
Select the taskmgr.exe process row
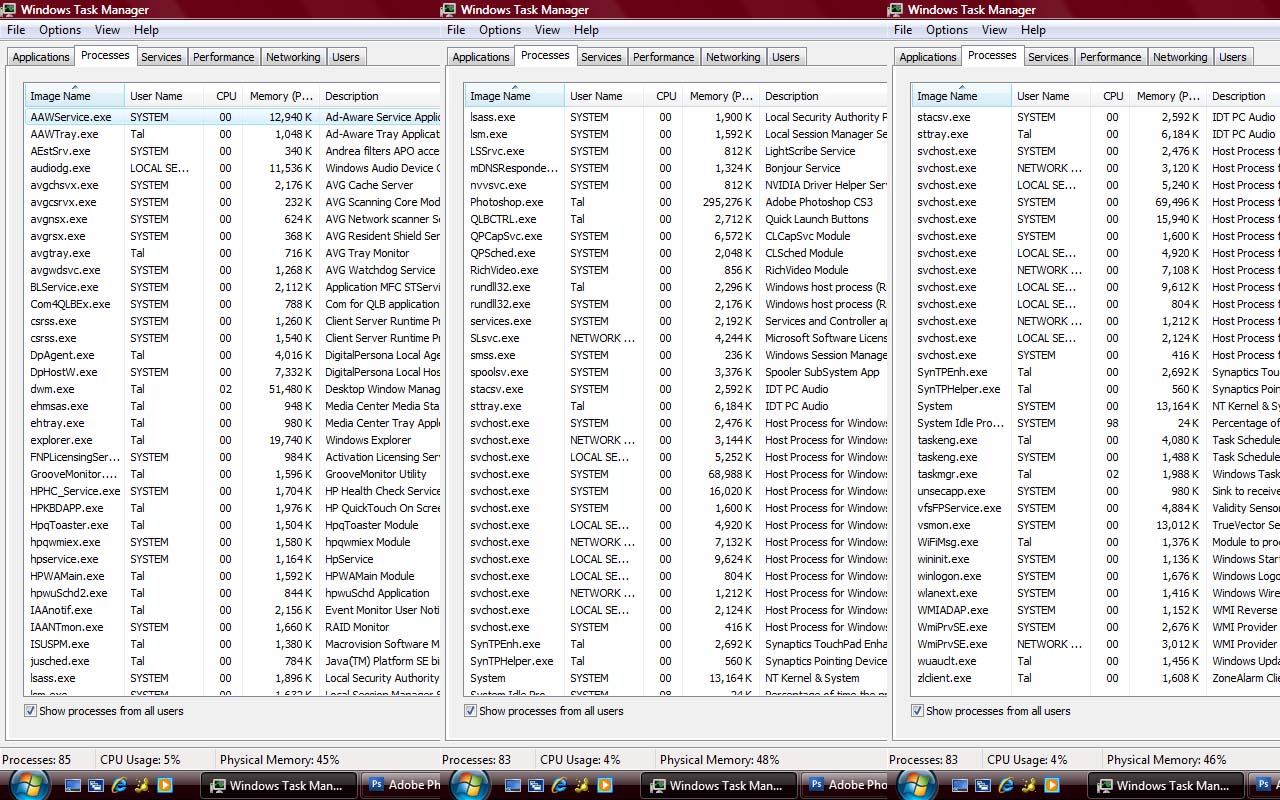[x=1096, y=474]
